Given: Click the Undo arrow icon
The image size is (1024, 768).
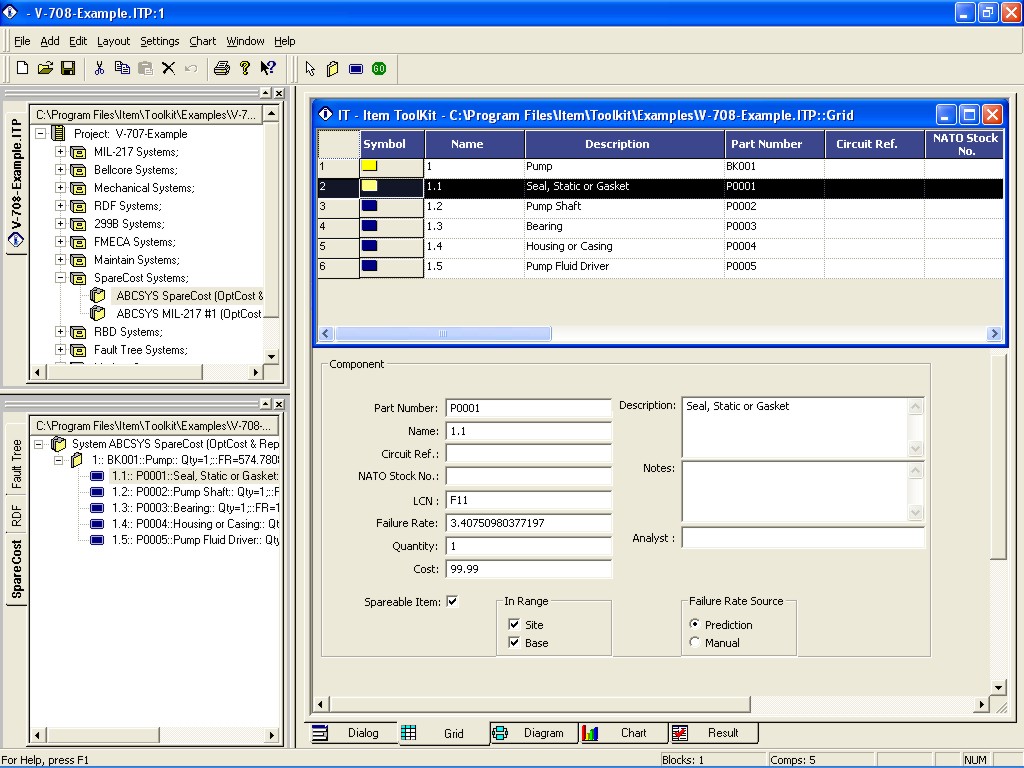Looking at the screenshot, I should click(x=191, y=68).
